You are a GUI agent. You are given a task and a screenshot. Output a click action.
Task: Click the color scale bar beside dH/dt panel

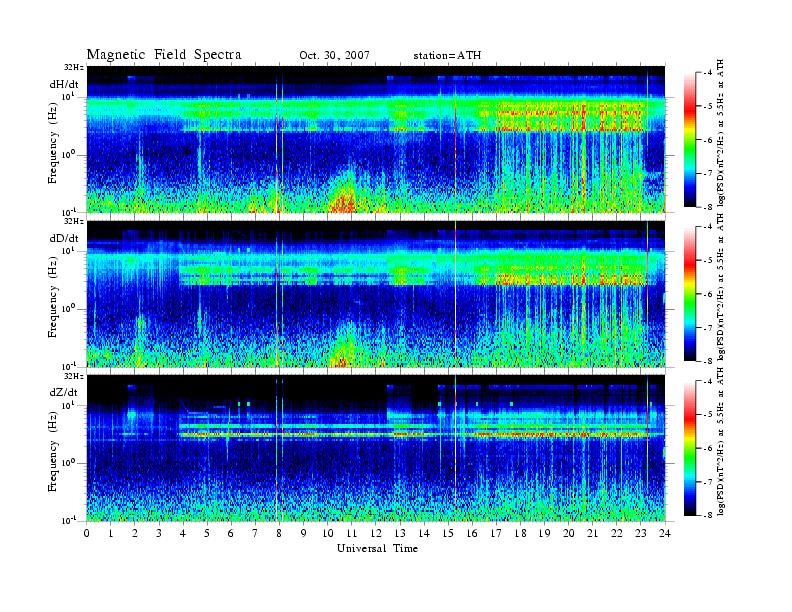(689, 140)
